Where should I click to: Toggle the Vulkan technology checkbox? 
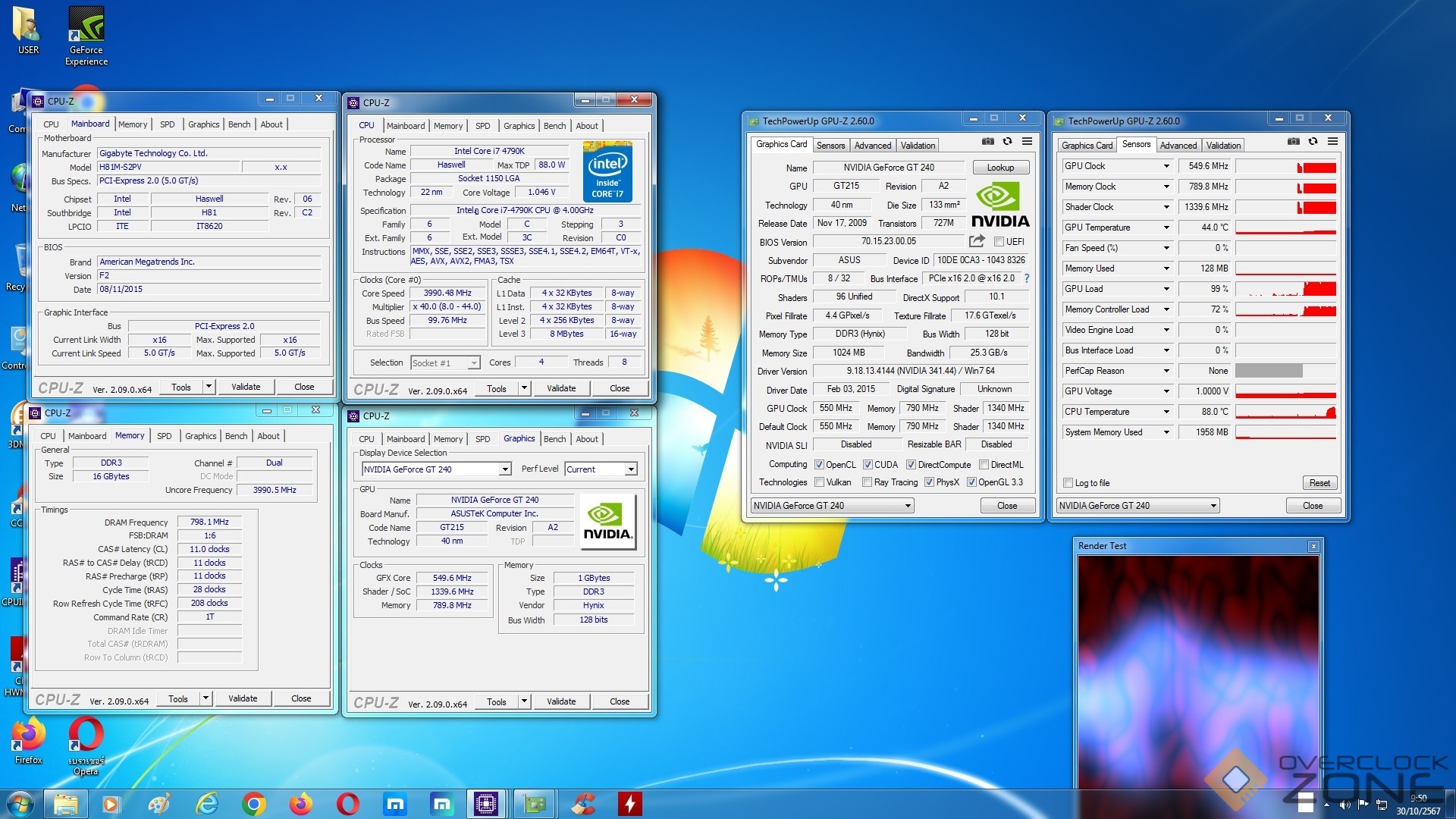(x=819, y=482)
